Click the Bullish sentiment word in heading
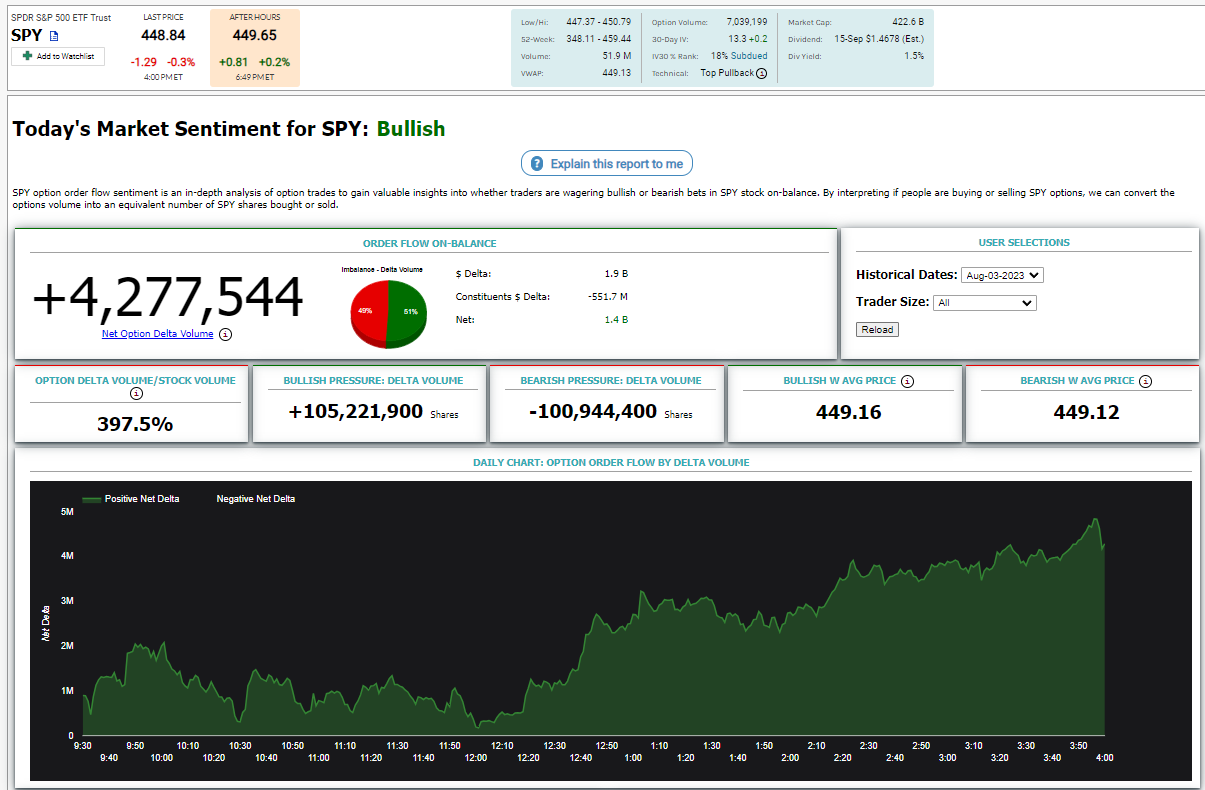This screenshot has height=790, width=1205. click(411, 129)
